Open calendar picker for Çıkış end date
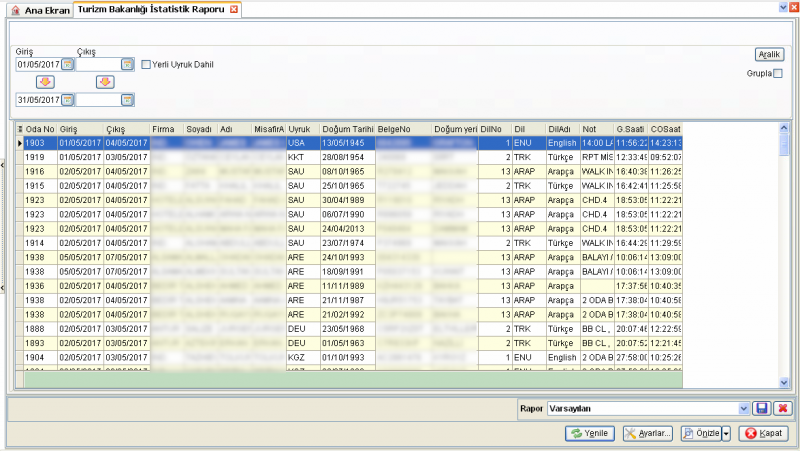 [x=127, y=100]
